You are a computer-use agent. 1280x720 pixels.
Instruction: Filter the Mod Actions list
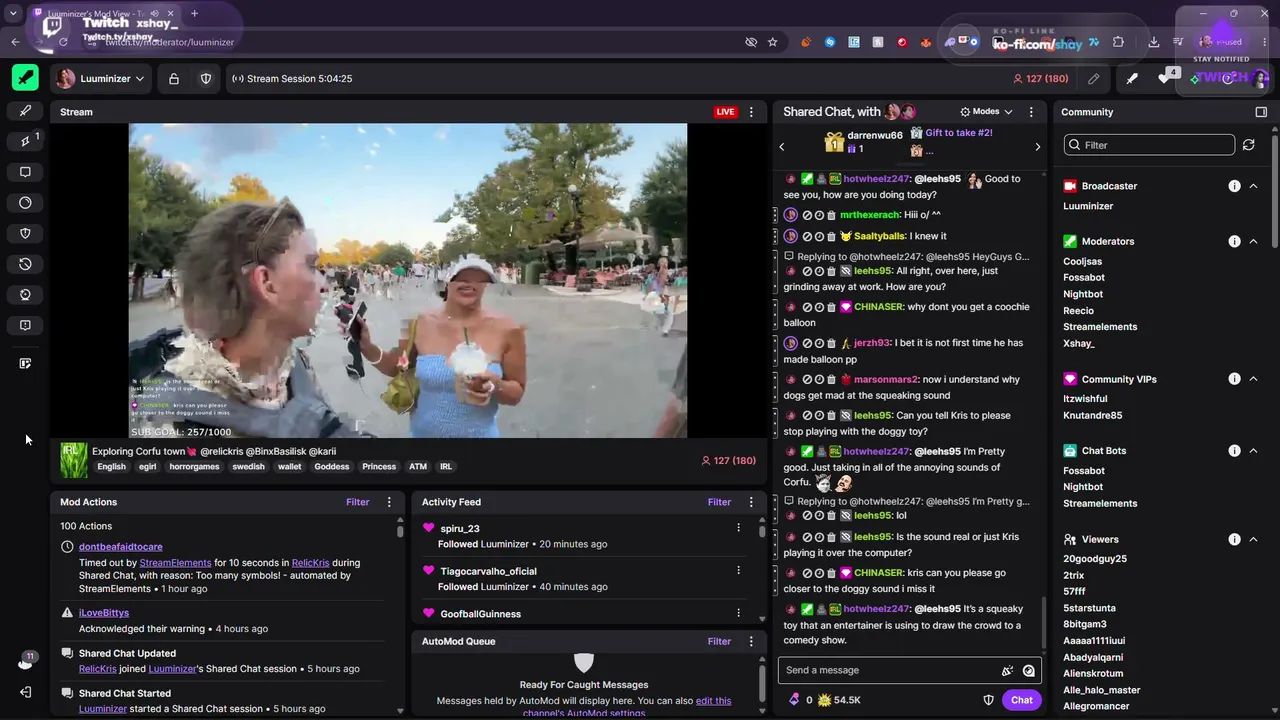point(357,502)
